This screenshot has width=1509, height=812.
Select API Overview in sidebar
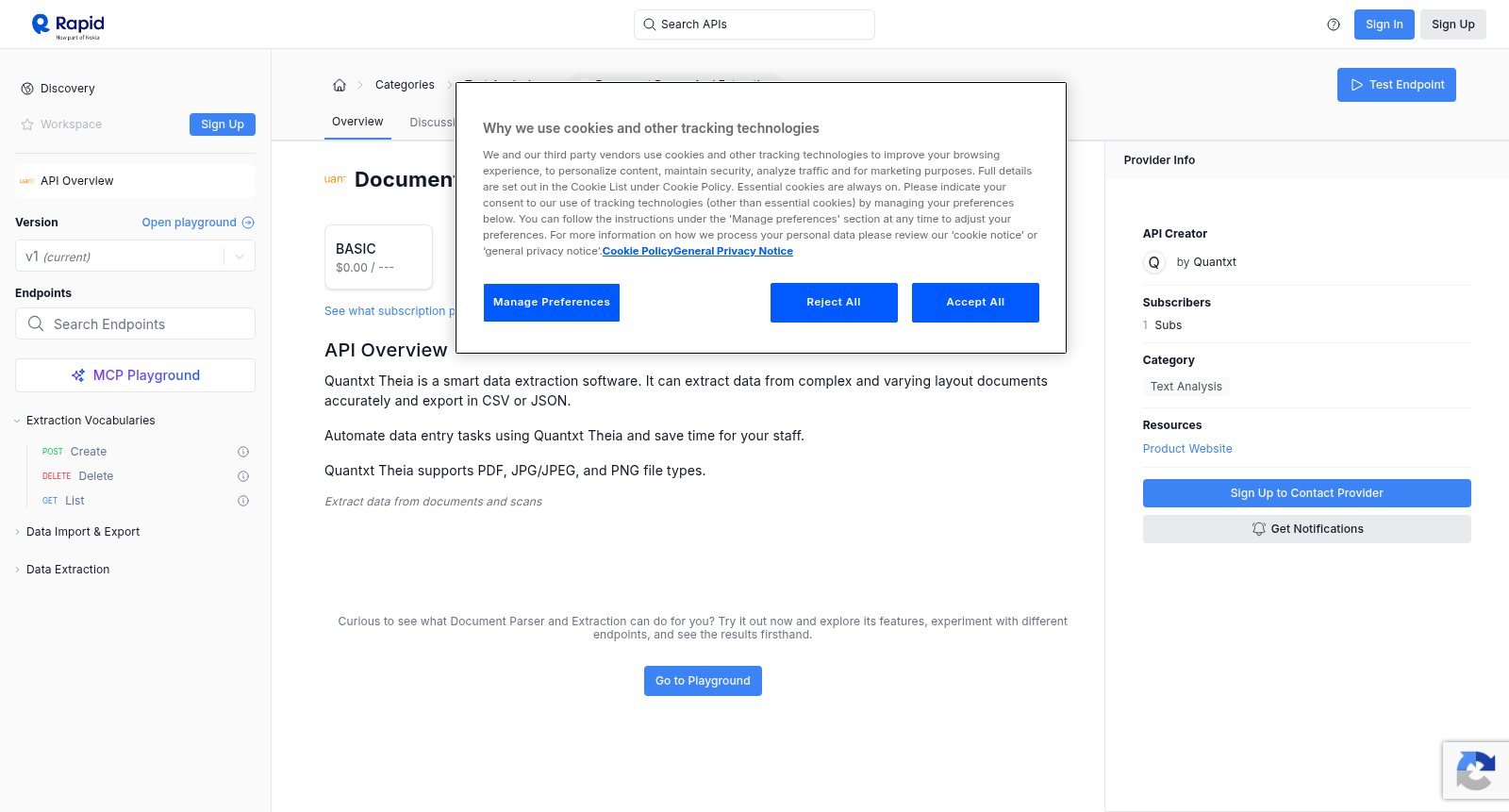pos(135,181)
